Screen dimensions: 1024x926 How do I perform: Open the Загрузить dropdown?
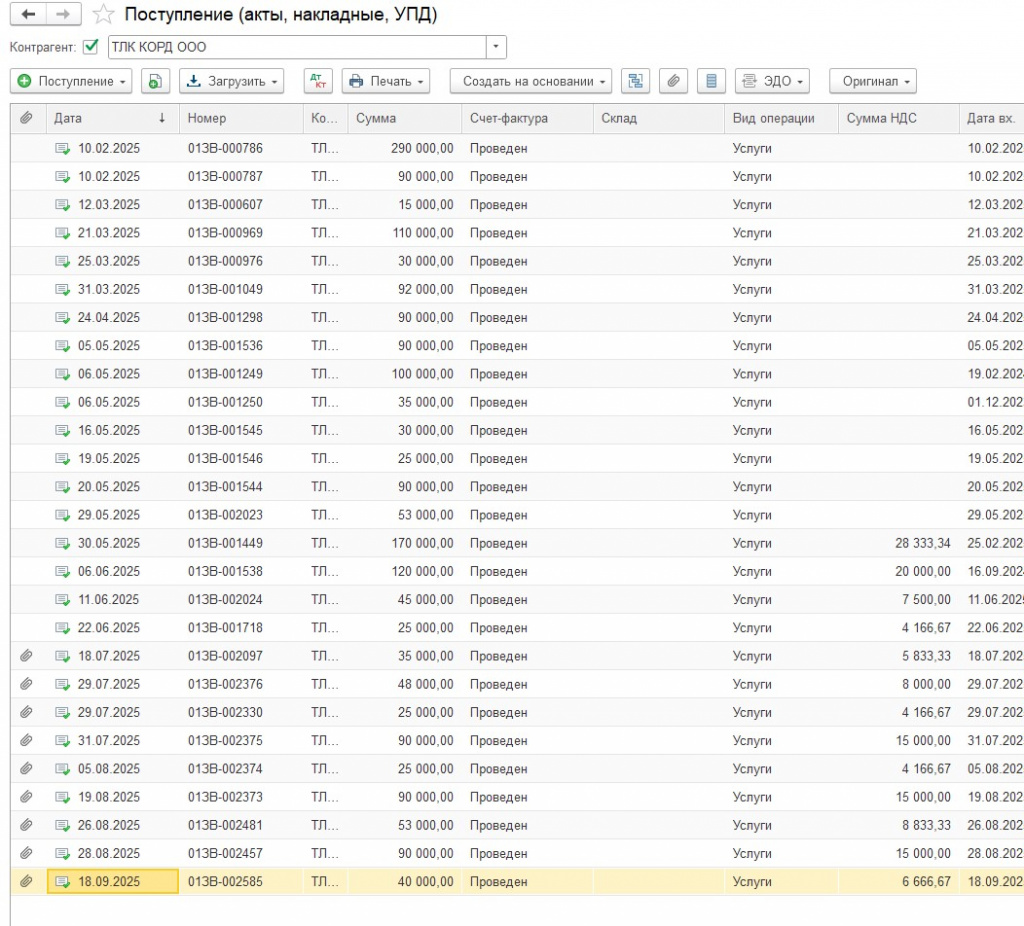[231, 81]
